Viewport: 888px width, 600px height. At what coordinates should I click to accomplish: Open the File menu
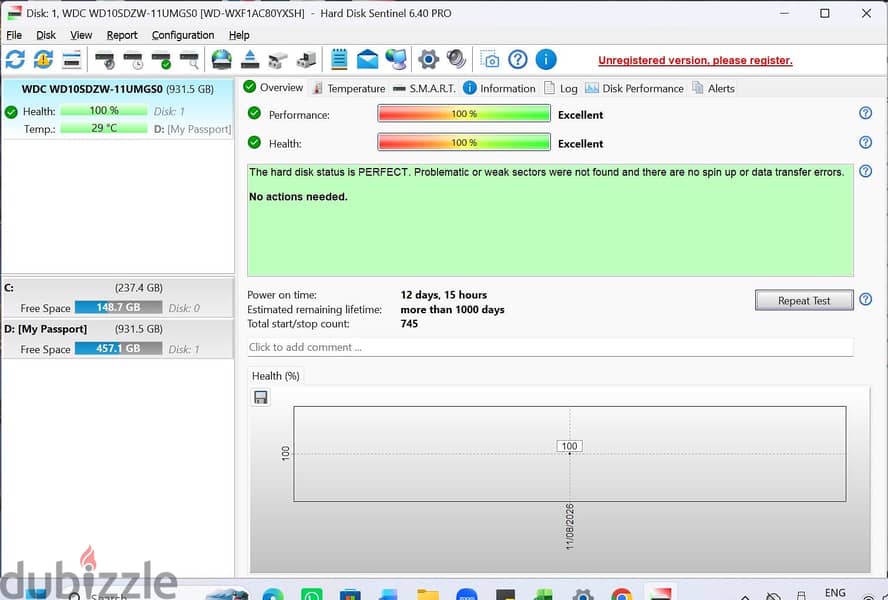[14, 35]
